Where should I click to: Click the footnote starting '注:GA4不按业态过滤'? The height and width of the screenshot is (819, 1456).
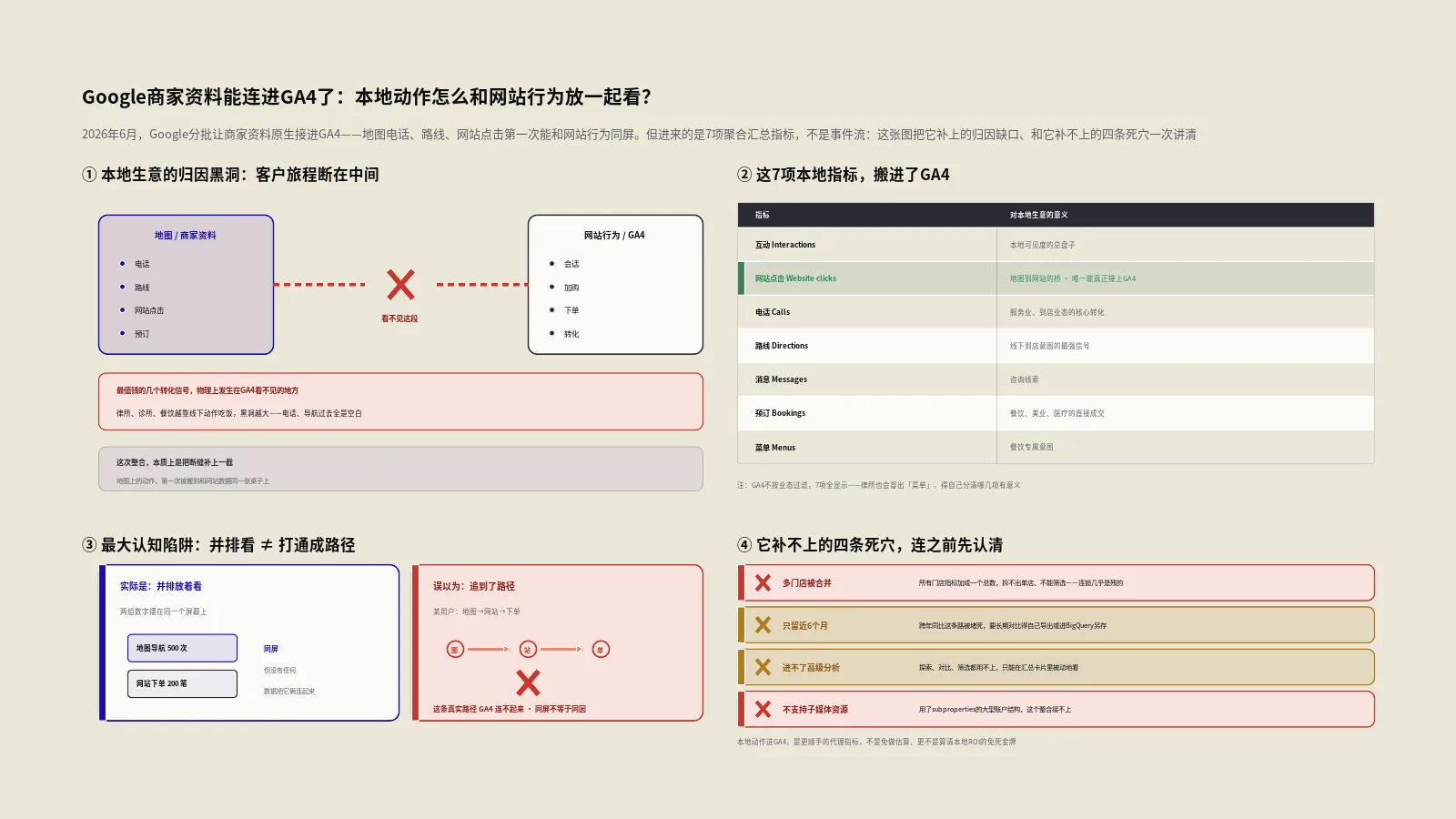[x=879, y=485]
